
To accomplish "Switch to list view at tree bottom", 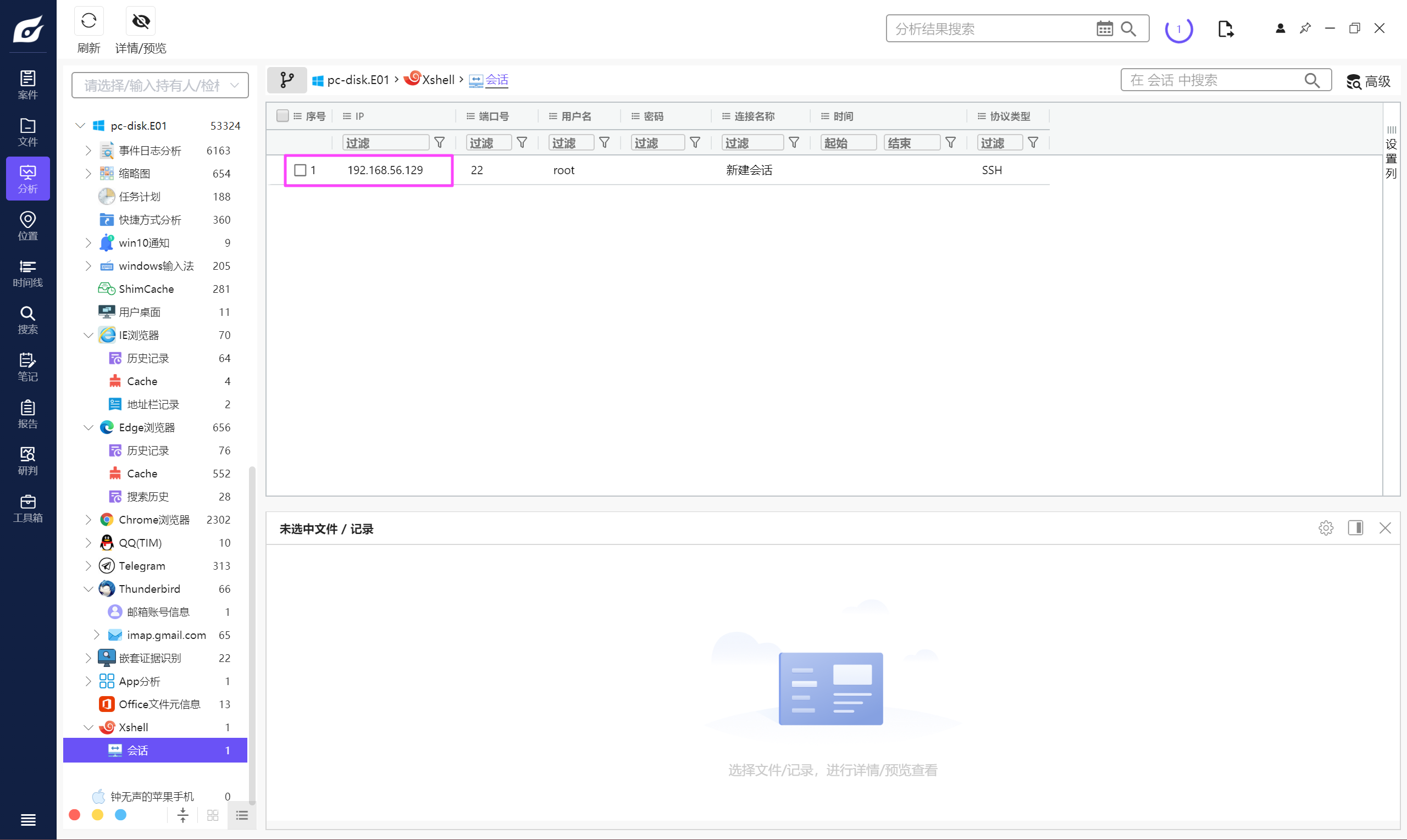I will click(242, 815).
